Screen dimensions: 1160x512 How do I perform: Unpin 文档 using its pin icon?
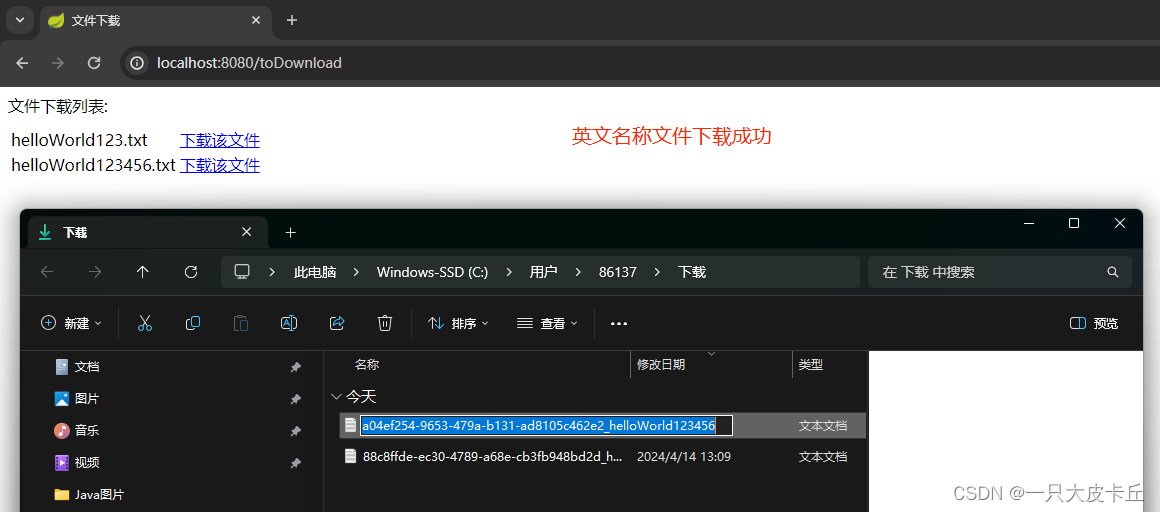tap(295, 367)
